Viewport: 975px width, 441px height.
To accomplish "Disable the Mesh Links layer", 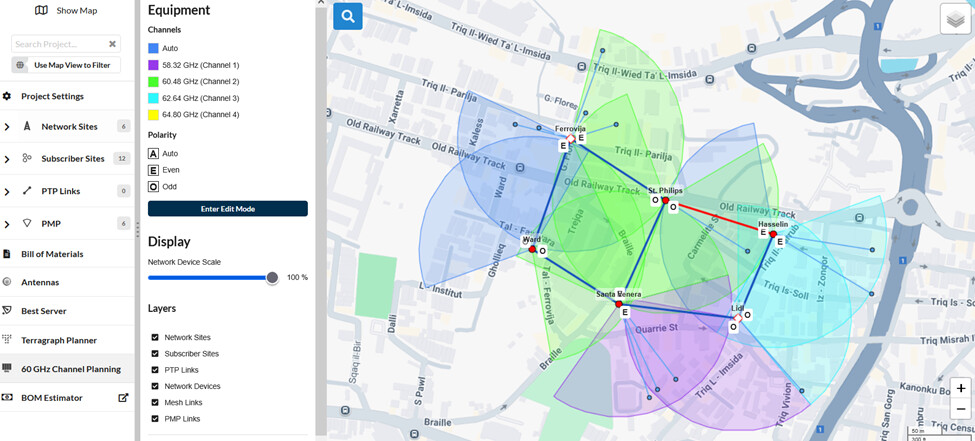I will click(155, 402).
